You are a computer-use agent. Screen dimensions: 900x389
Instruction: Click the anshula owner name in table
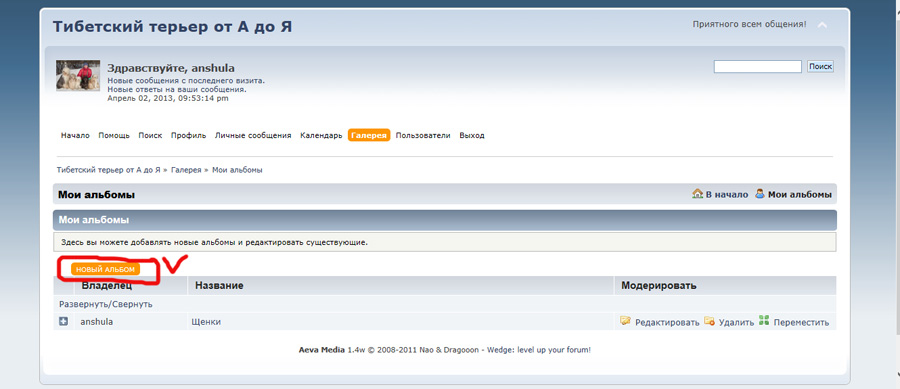click(x=96, y=322)
